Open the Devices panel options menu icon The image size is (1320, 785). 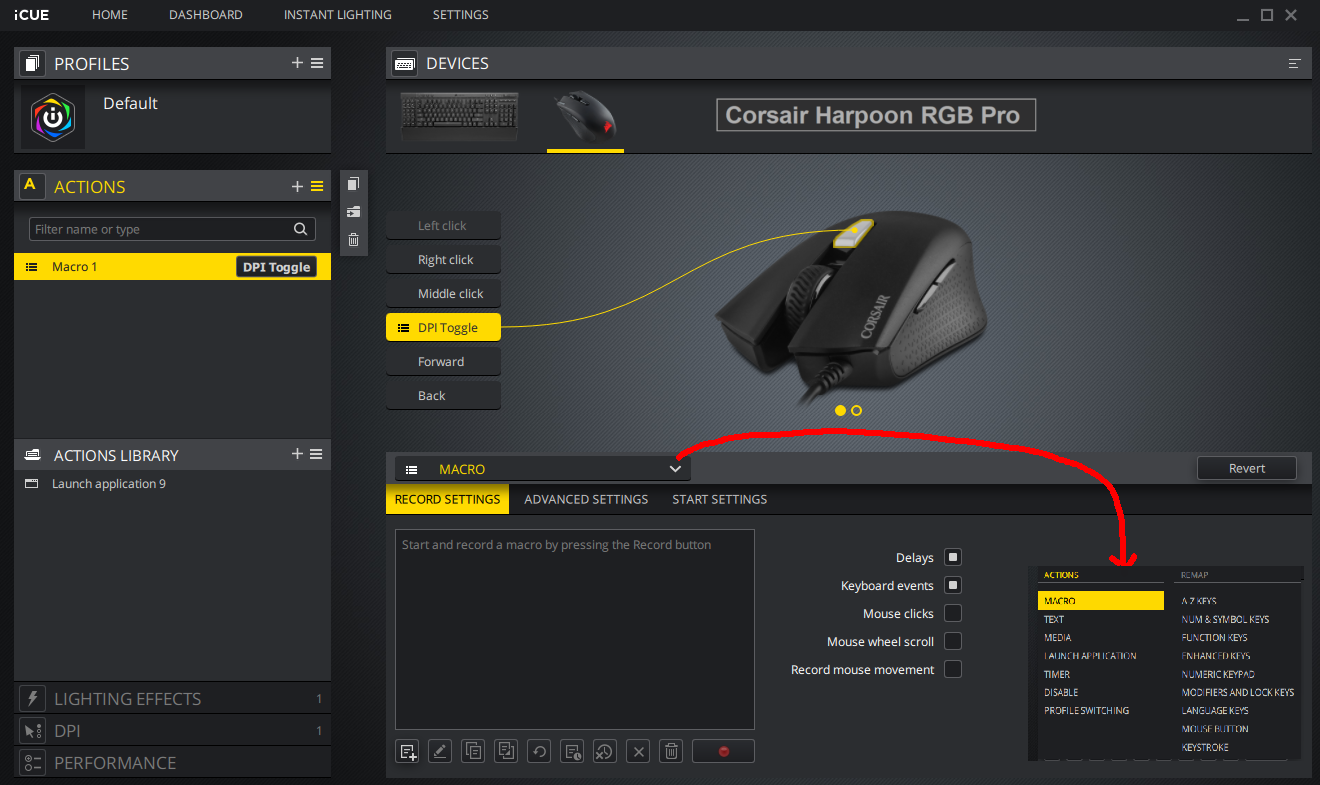[1295, 64]
